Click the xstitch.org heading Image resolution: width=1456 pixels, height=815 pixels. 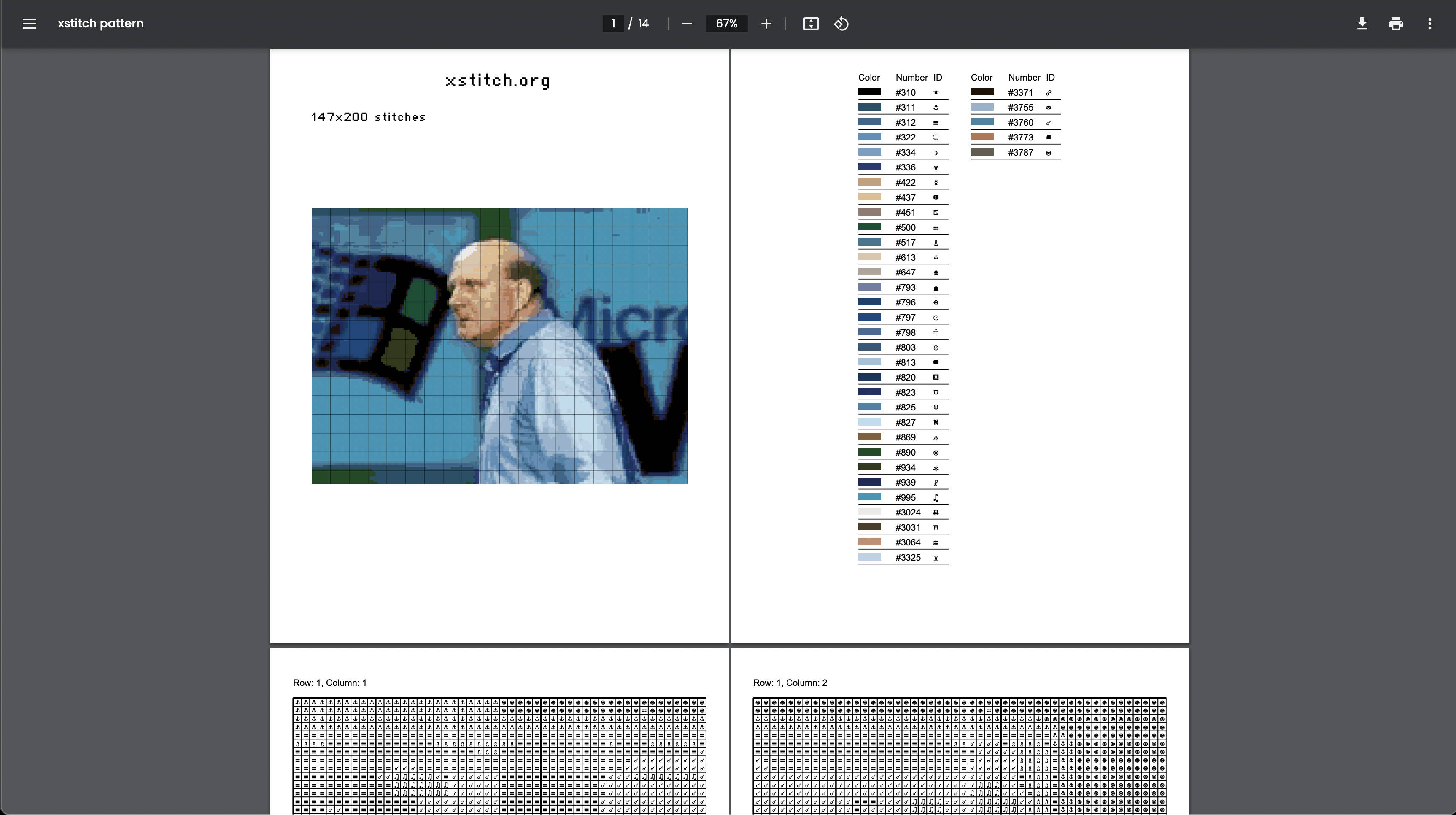(x=497, y=81)
